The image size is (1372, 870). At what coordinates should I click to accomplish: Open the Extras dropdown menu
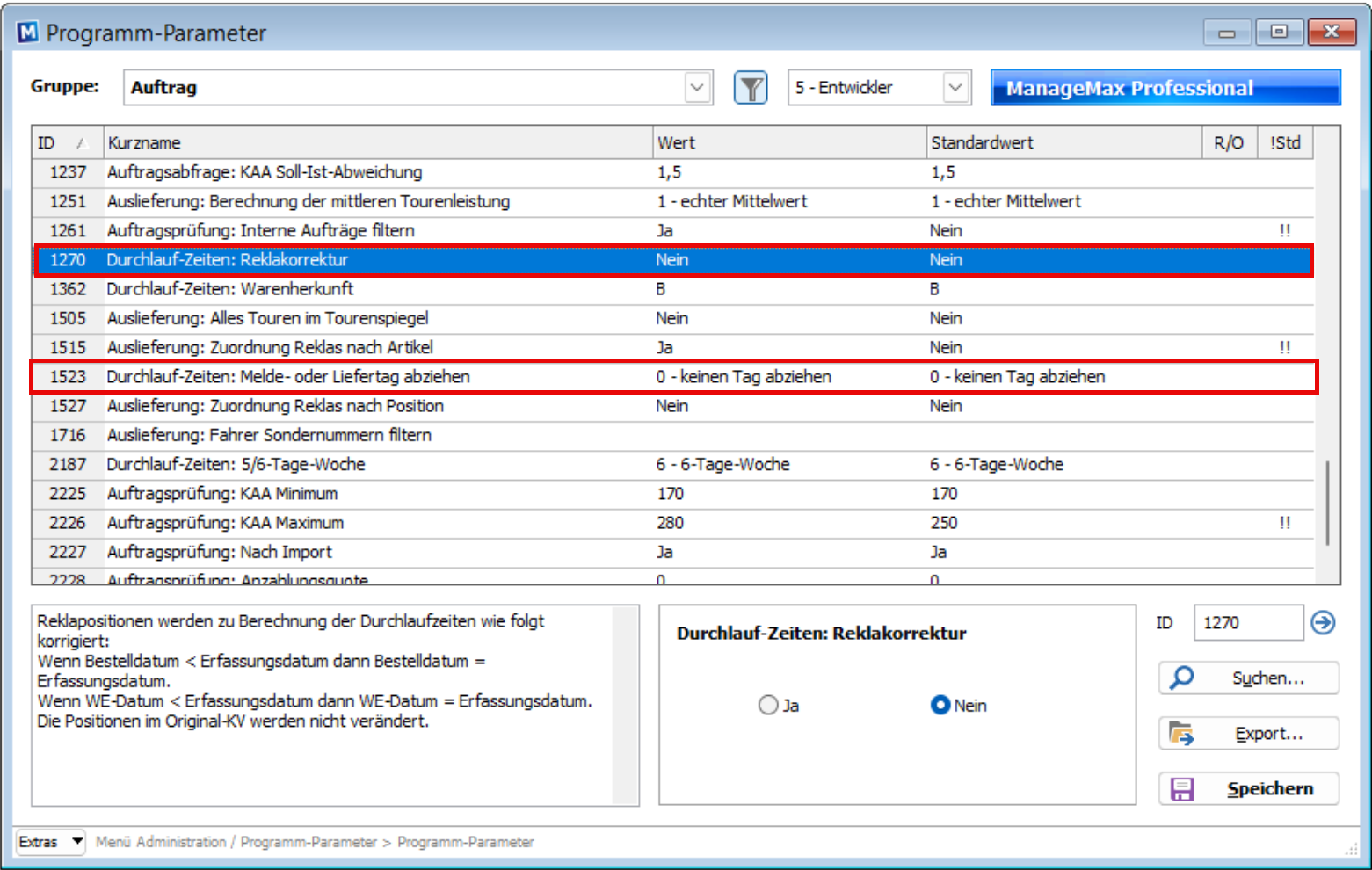pyautogui.click(x=51, y=842)
